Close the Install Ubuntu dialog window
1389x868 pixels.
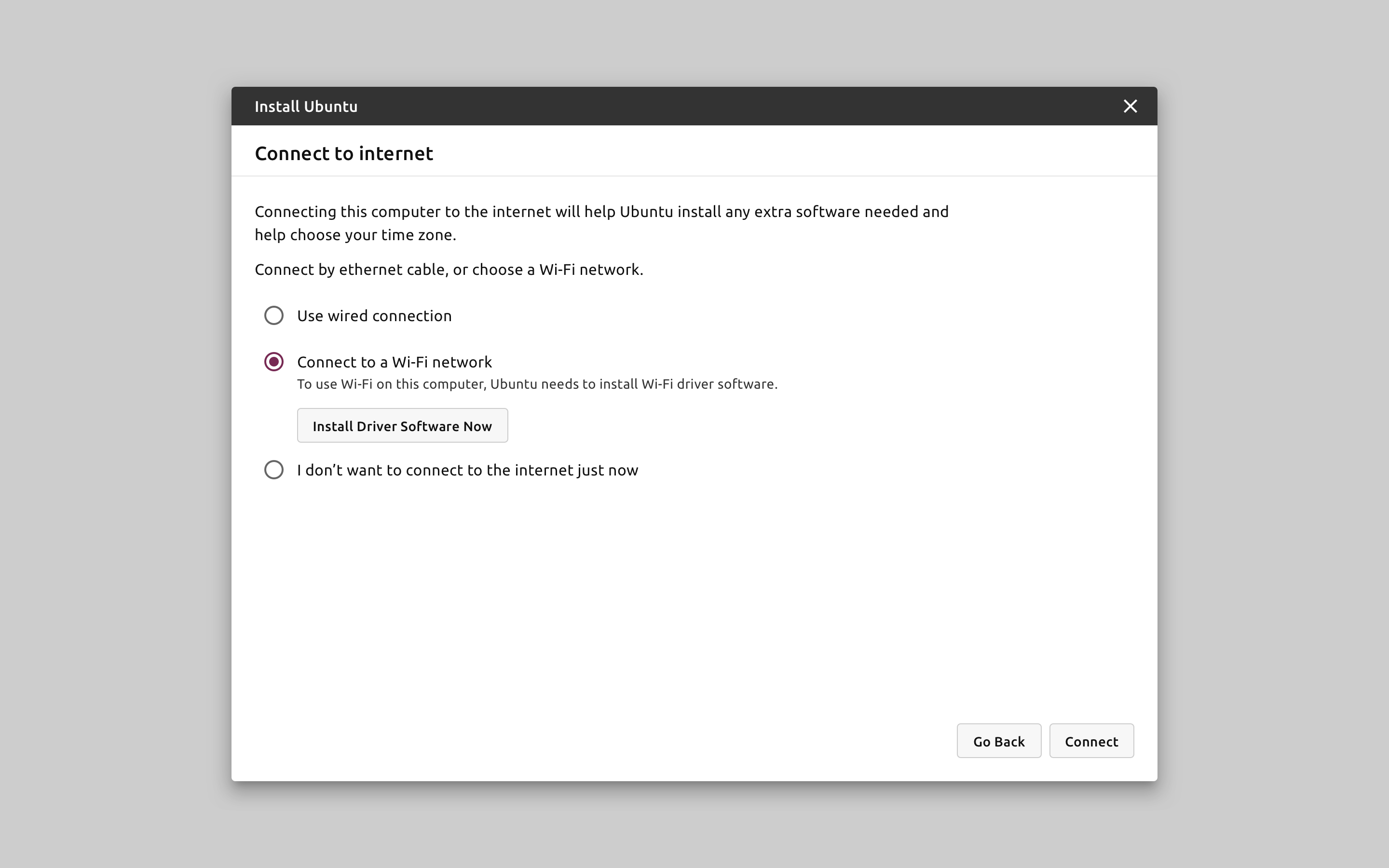[x=1130, y=106]
